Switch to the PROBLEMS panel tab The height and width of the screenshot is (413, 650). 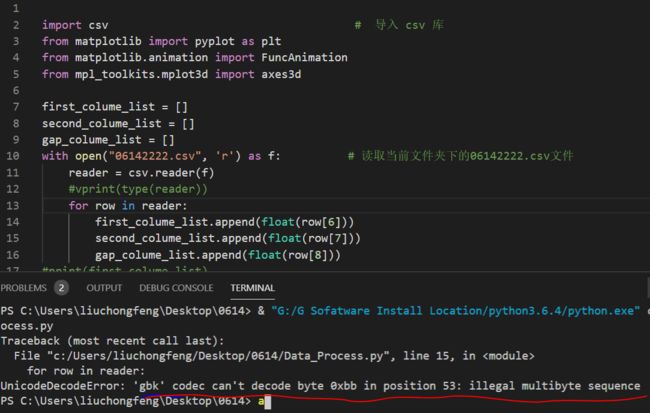[x=23, y=288]
